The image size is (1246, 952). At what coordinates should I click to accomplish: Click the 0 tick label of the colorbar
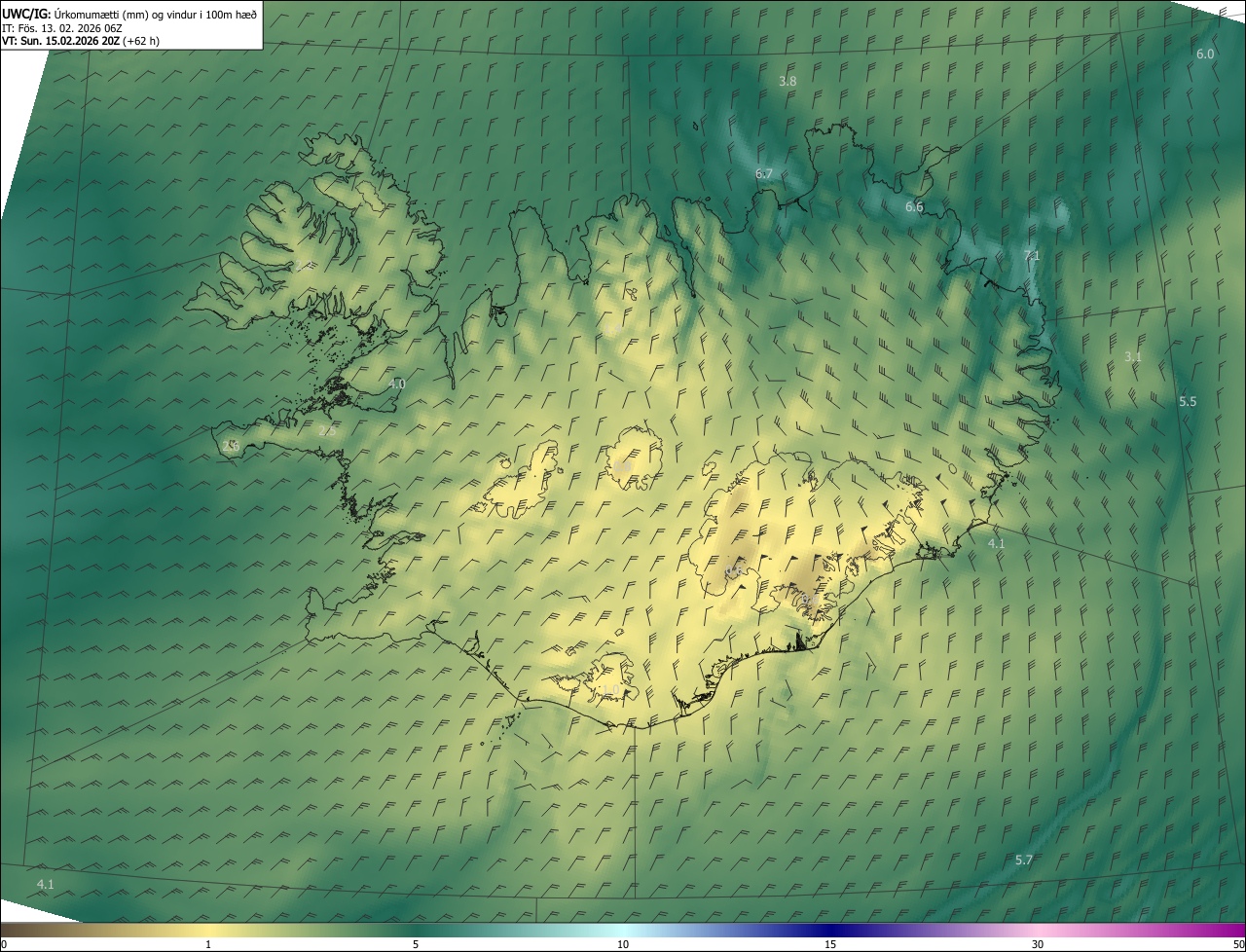pos(4,944)
